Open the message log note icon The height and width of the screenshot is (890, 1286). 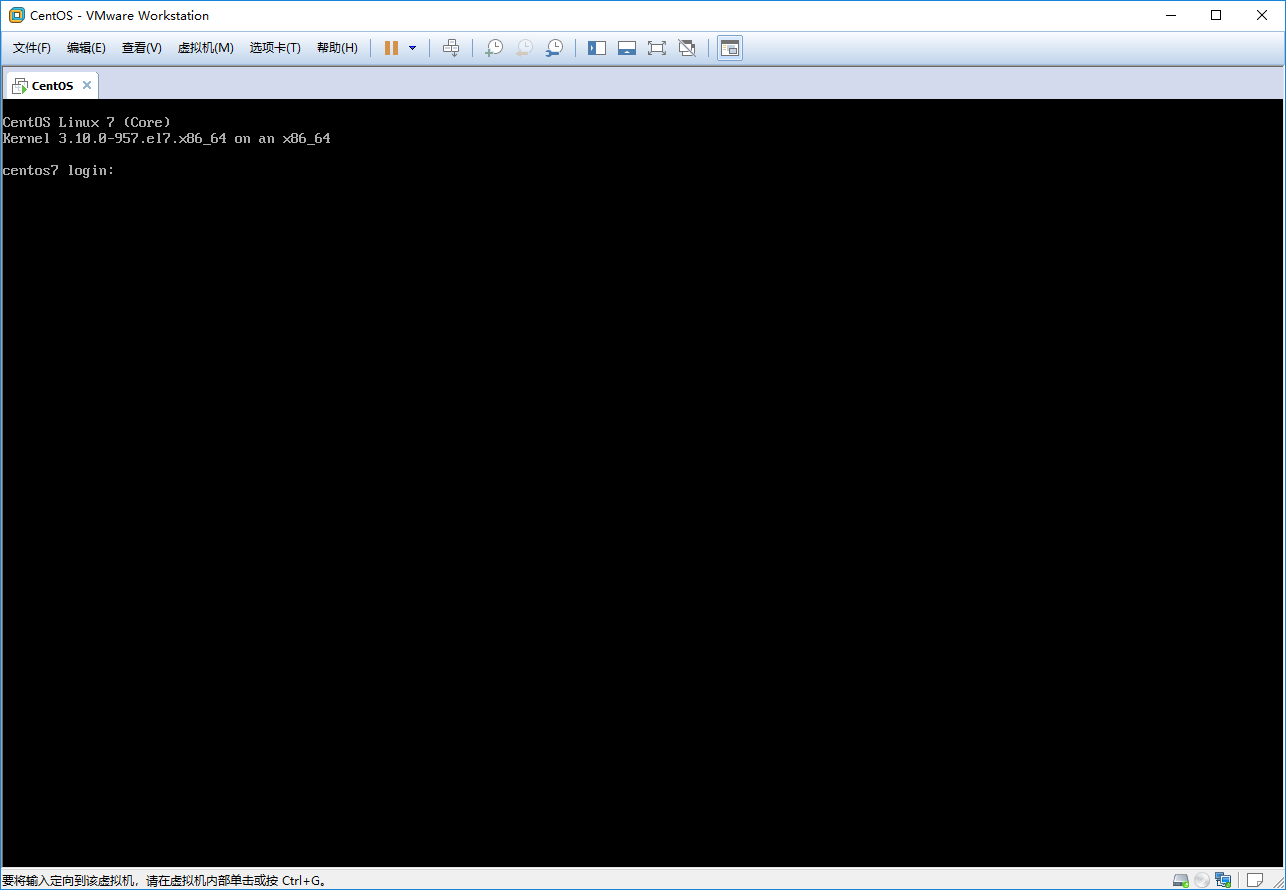coord(1254,880)
